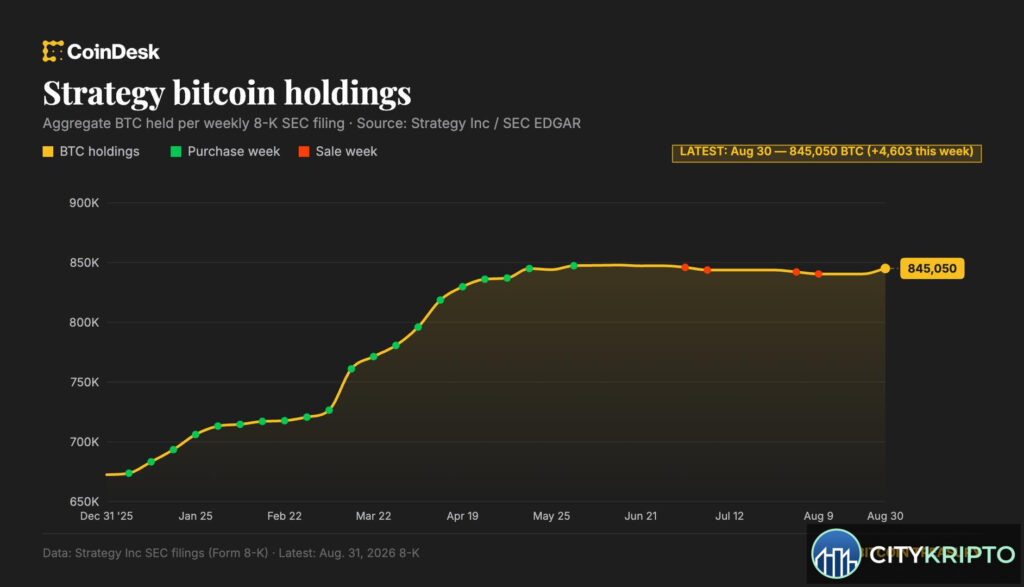This screenshot has width=1024, height=587.
Task: Click the red sale dot directly above Aug 9
Action: point(818,274)
